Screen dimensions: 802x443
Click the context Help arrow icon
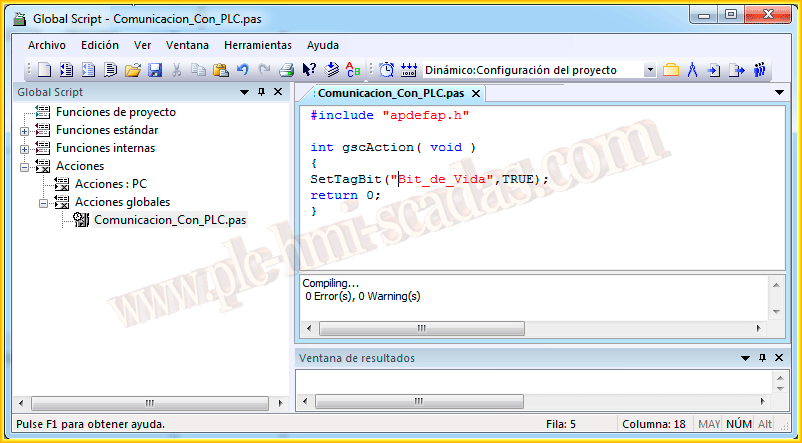[310, 70]
